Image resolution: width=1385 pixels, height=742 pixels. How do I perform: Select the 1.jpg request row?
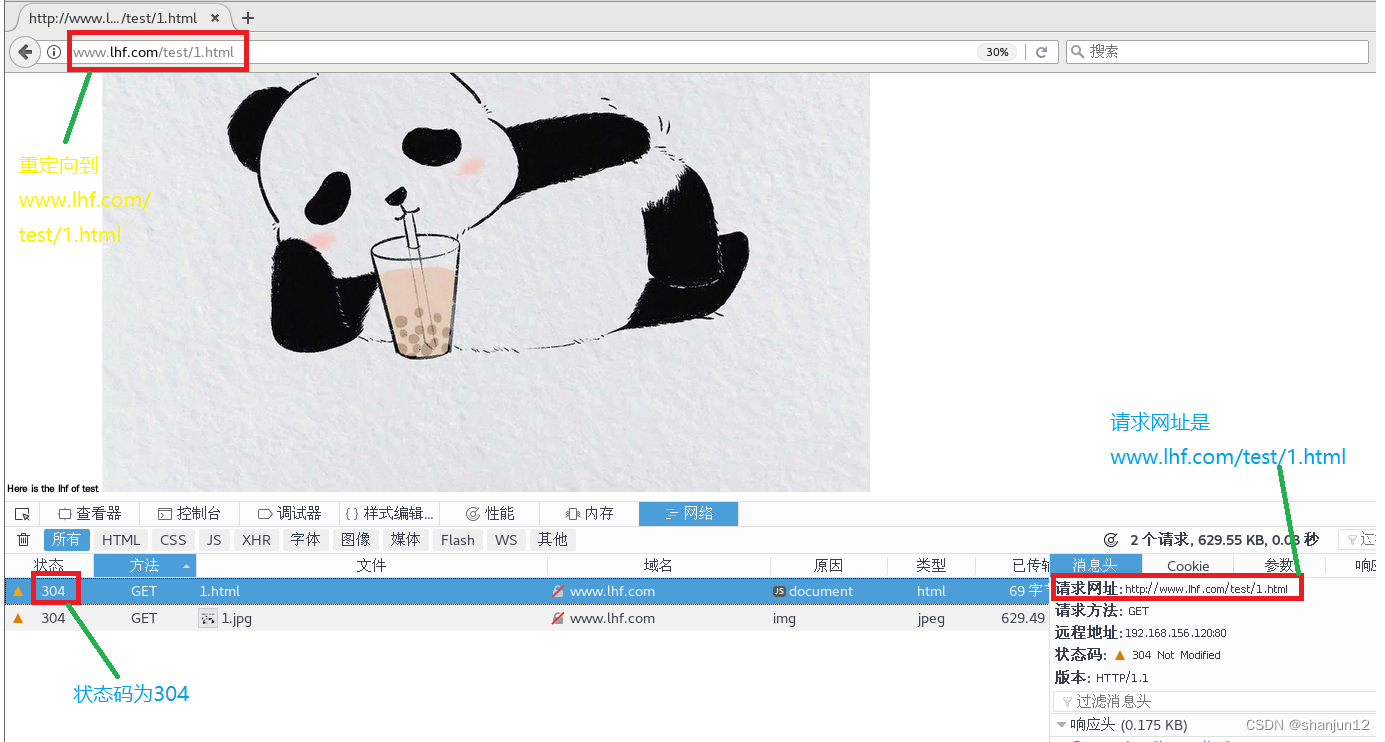tap(527, 618)
